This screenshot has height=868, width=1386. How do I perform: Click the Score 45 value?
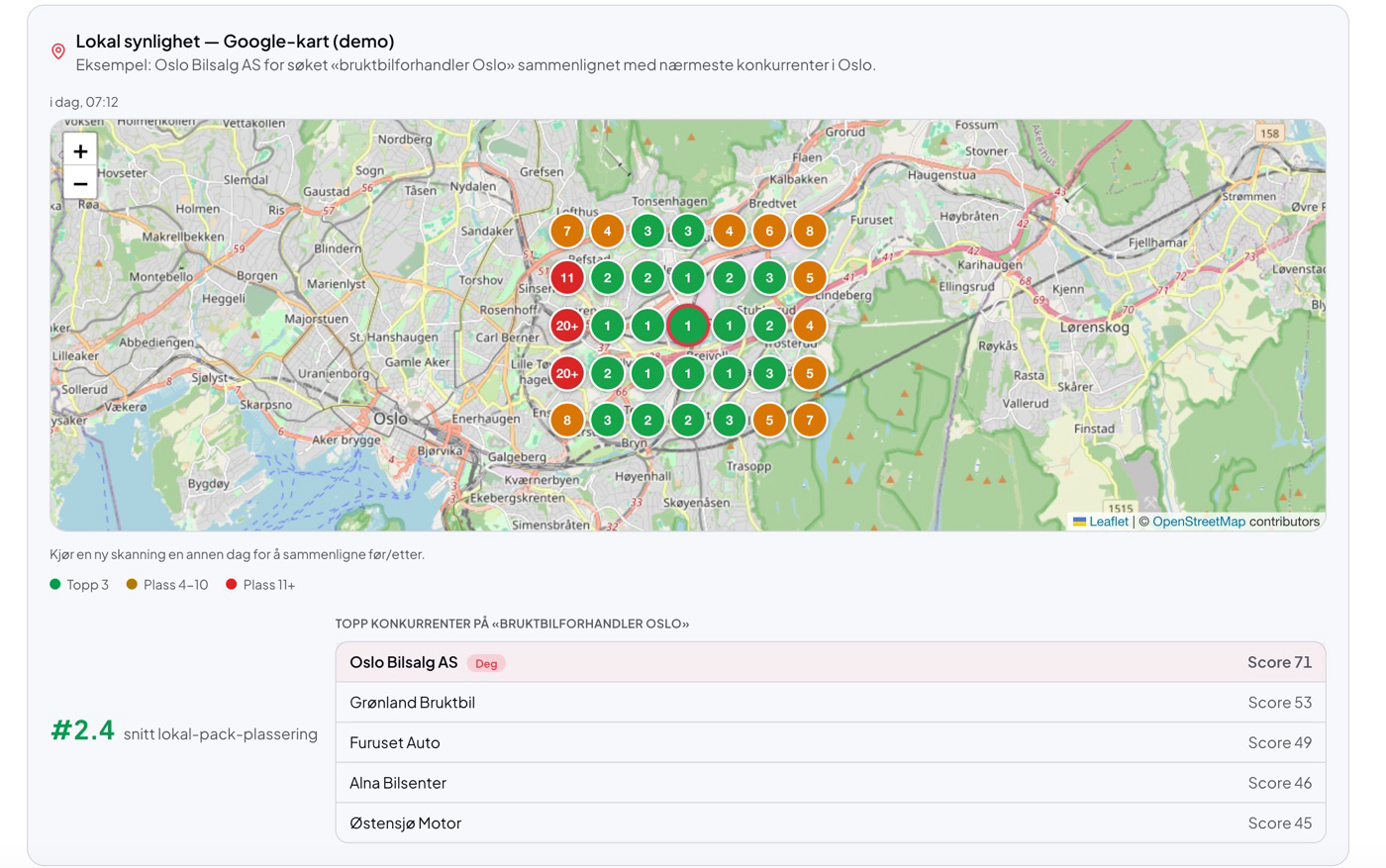[1279, 822]
